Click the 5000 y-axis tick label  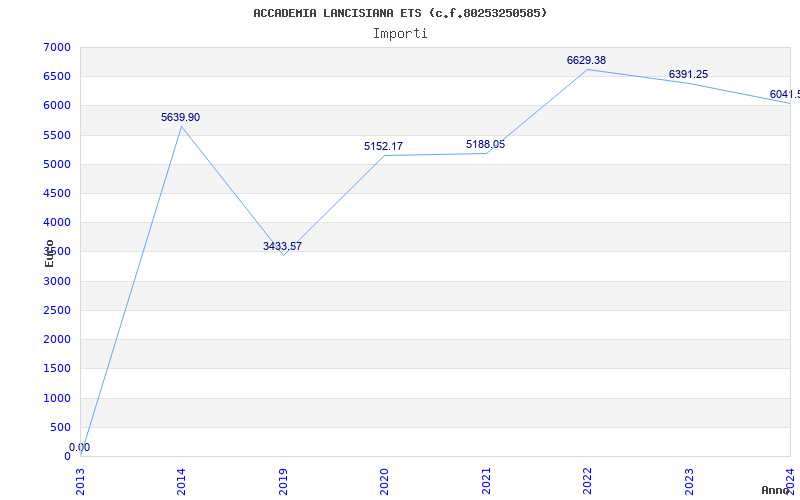click(x=57, y=164)
